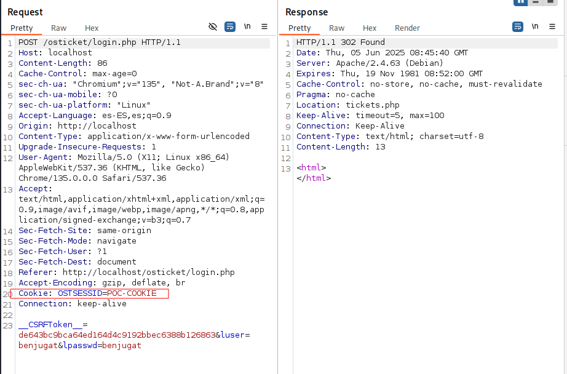Switch to Hex tab in Response panel

[x=370, y=28]
